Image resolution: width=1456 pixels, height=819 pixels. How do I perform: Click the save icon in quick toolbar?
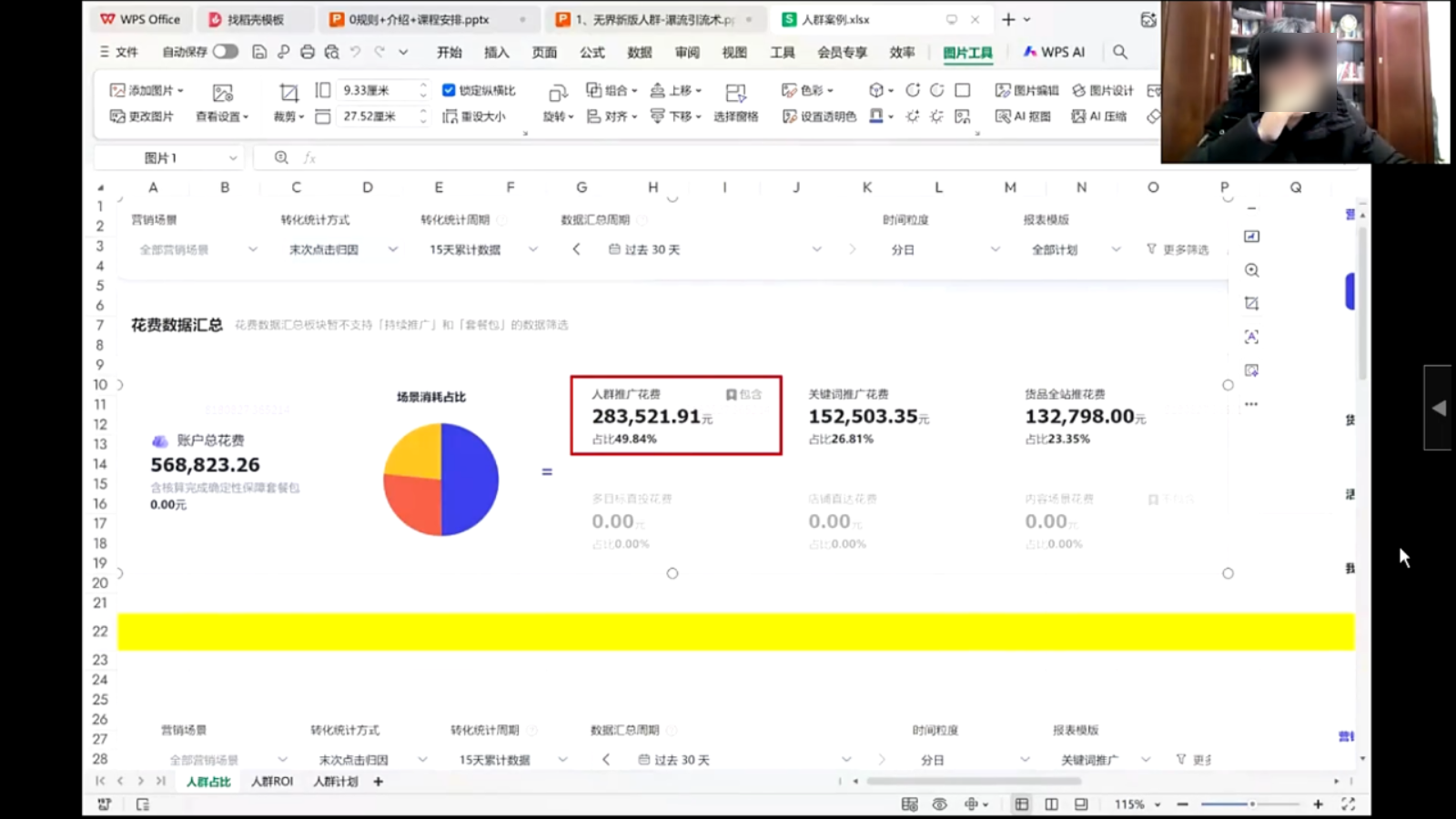[x=259, y=52]
